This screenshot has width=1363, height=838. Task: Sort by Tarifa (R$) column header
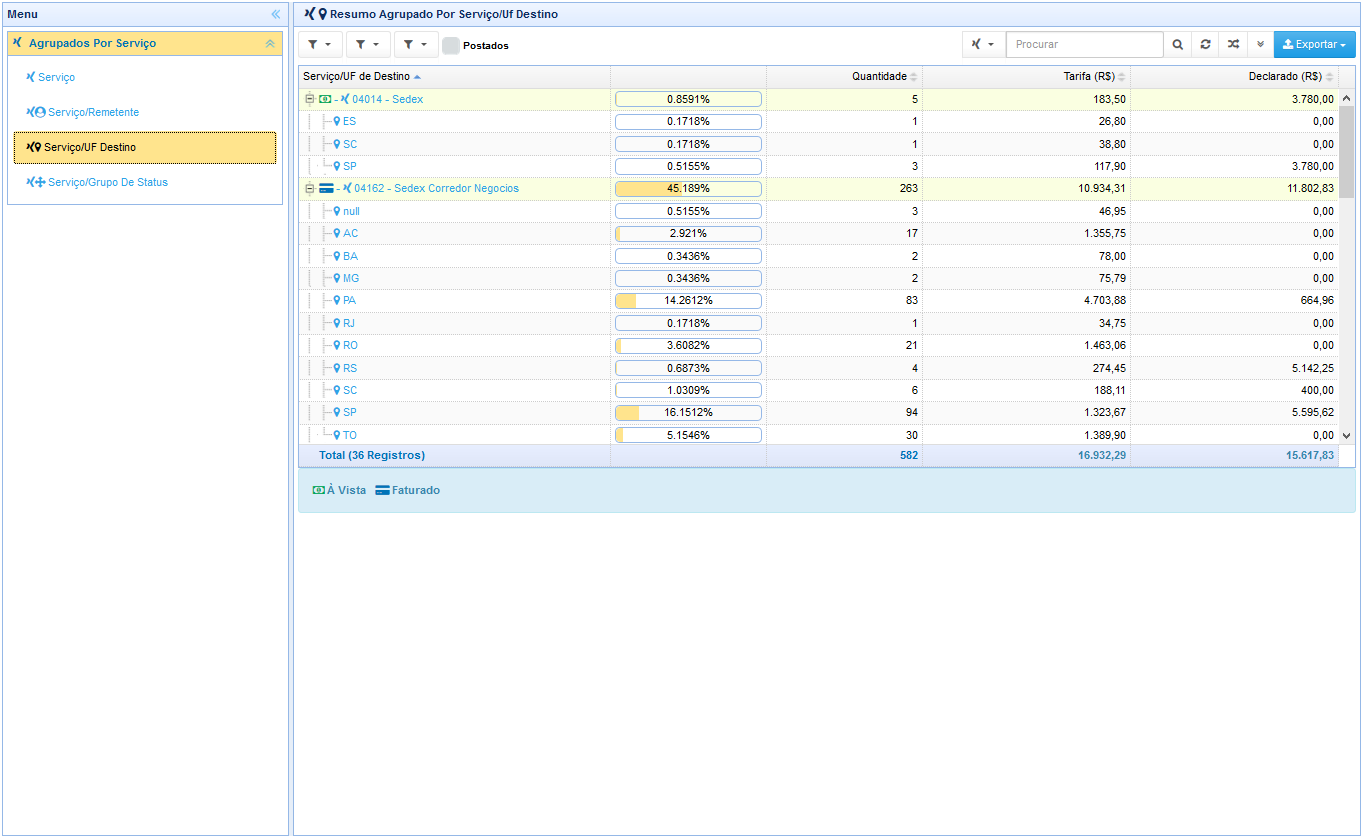pyautogui.click(x=1027, y=77)
